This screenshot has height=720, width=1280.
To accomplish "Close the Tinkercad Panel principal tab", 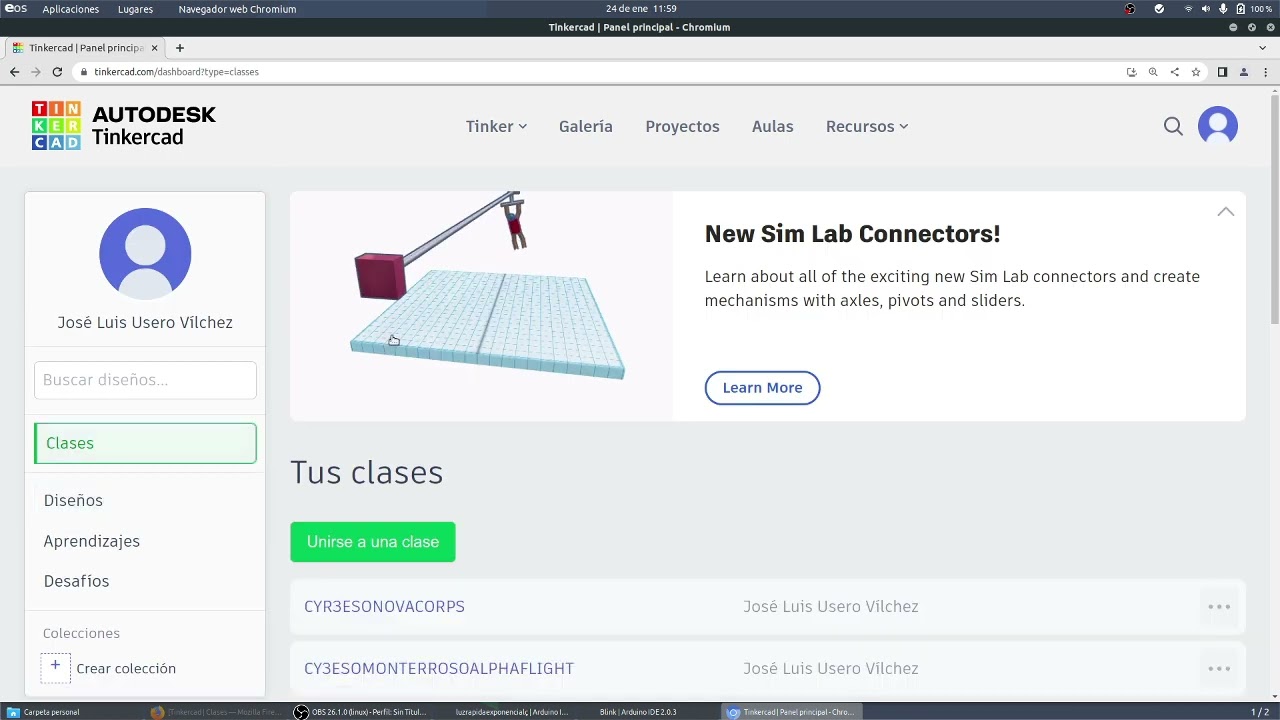I will [x=154, y=48].
